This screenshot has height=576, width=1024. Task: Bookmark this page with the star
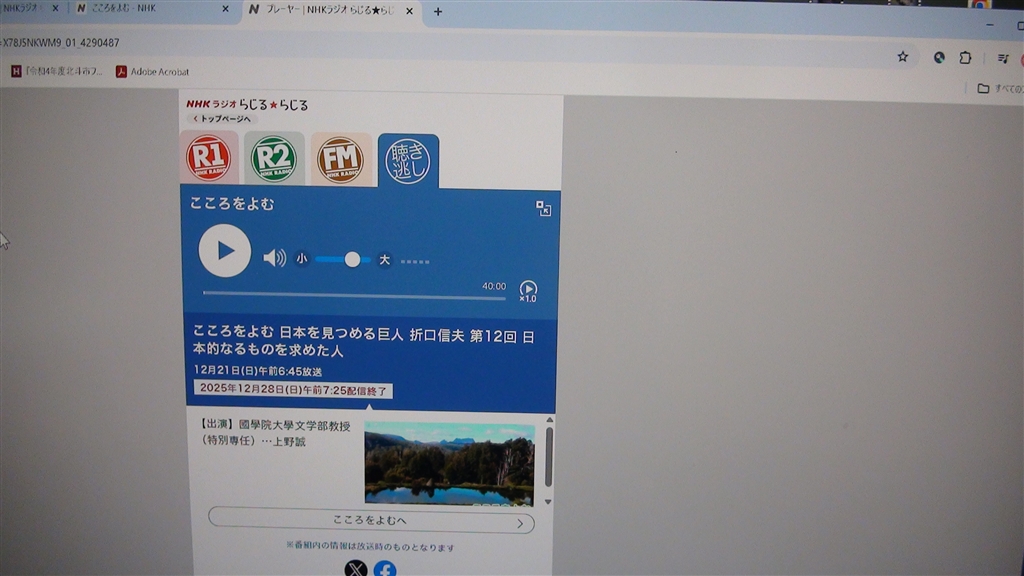[903, 57]
